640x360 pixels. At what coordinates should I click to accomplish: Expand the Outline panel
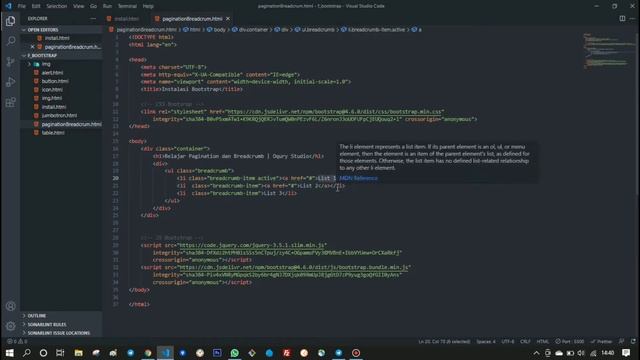coord(61,316)
